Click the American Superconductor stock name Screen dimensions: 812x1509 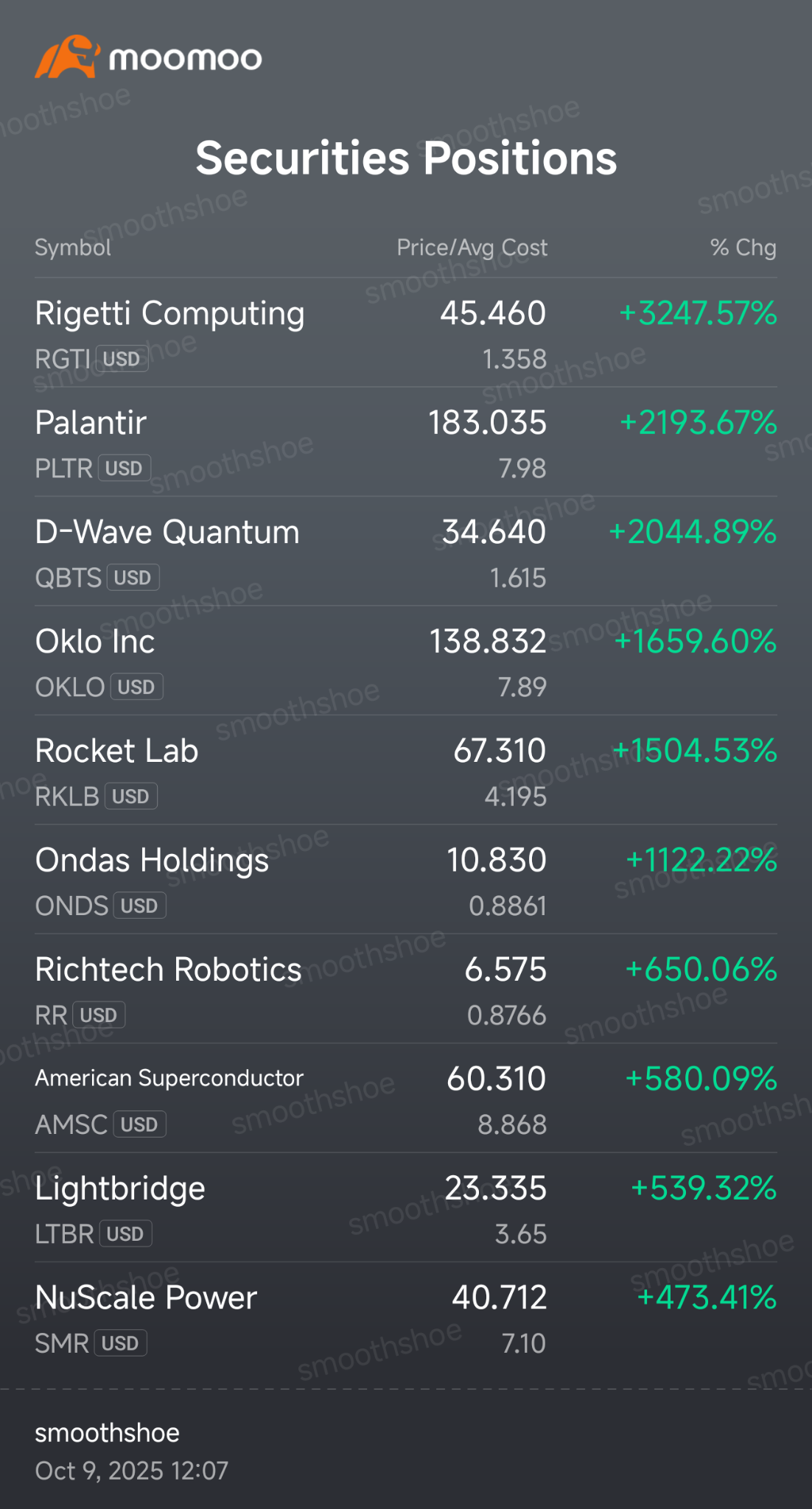pos(169,1078)
